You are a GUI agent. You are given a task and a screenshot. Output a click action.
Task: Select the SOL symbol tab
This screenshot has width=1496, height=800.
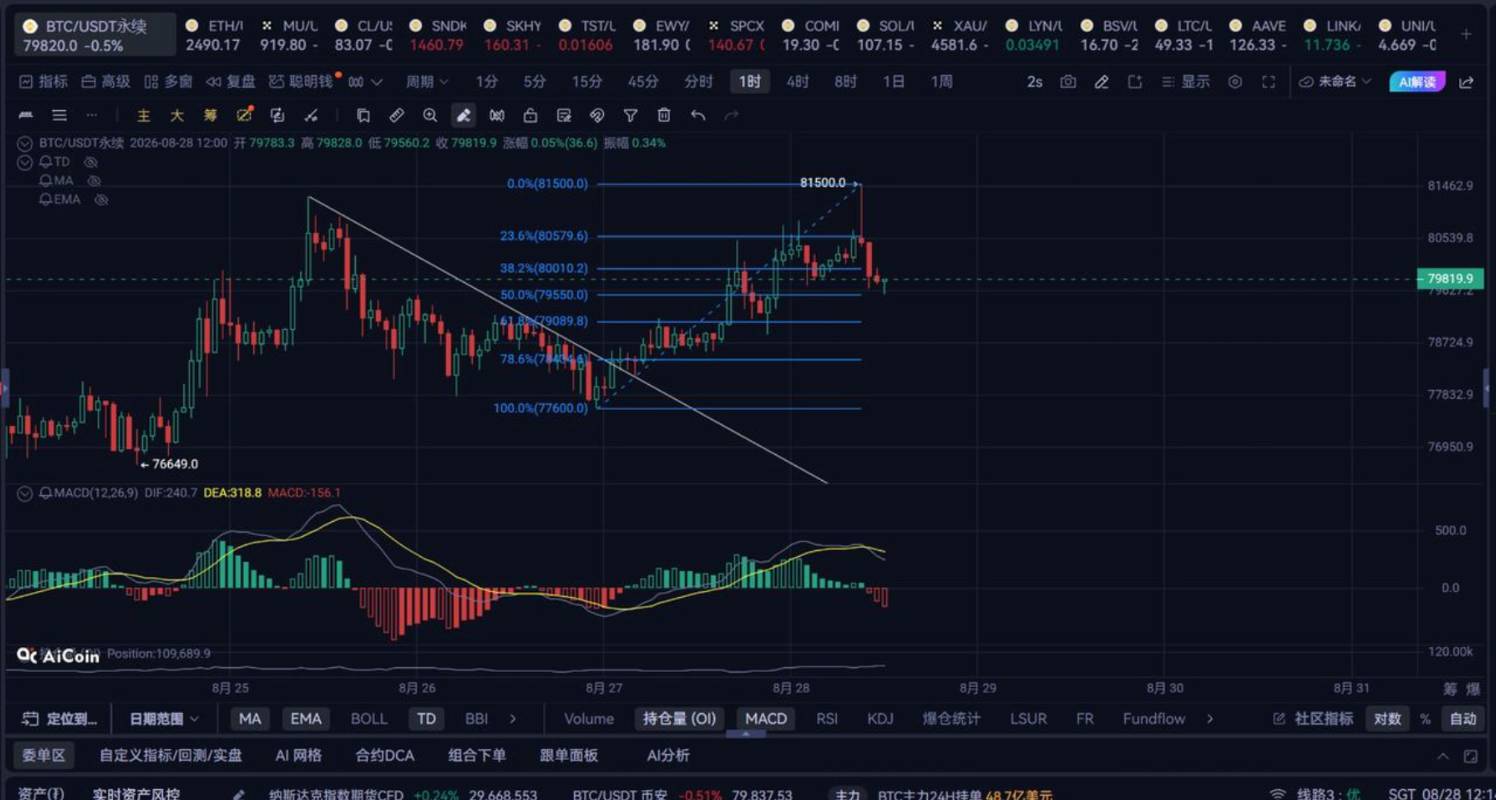pos(888,34)
